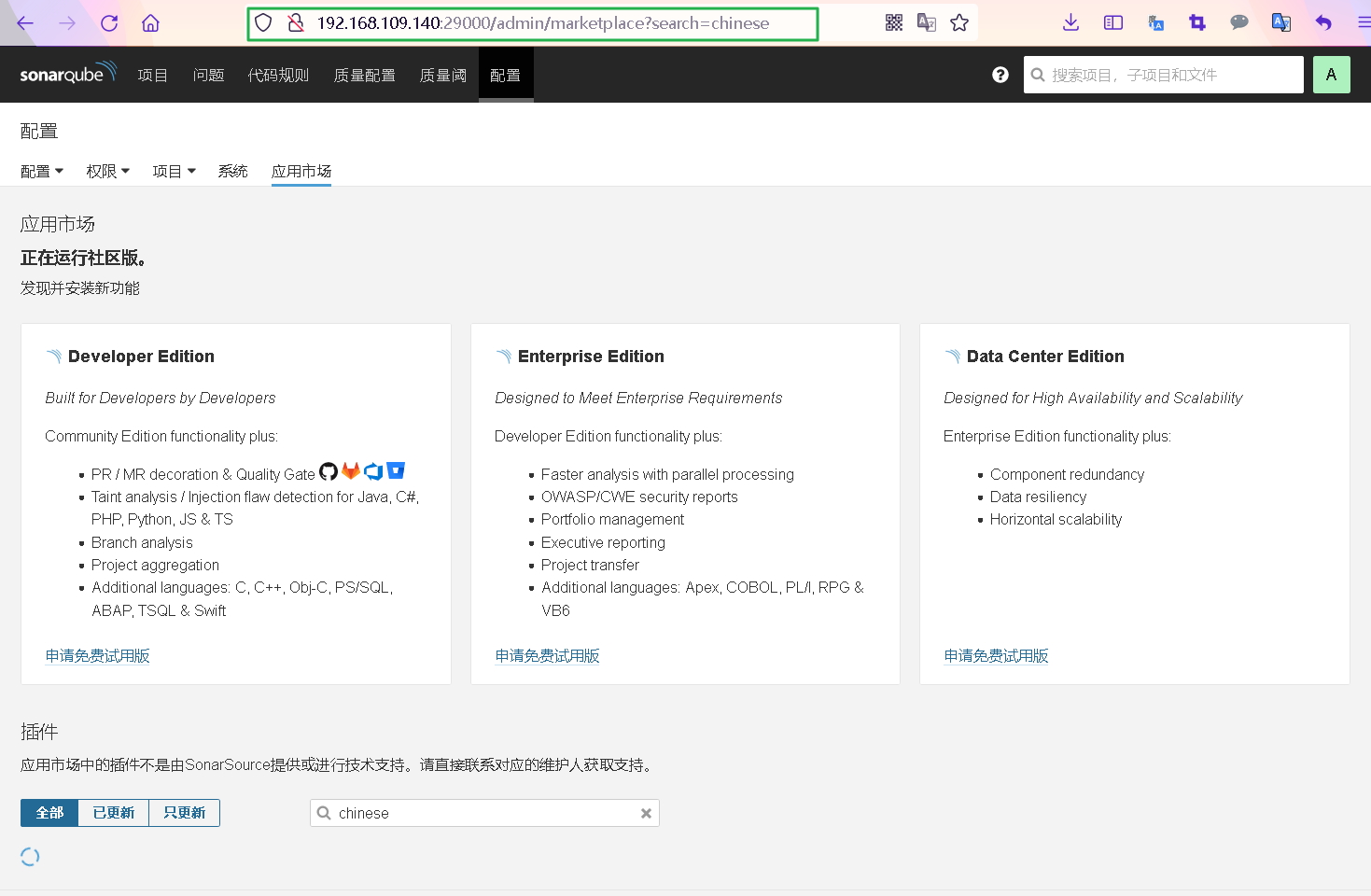Open the QR code icon in address bar
The image size is (1371, 896).
pyautogui.click(x=894, y=23)
